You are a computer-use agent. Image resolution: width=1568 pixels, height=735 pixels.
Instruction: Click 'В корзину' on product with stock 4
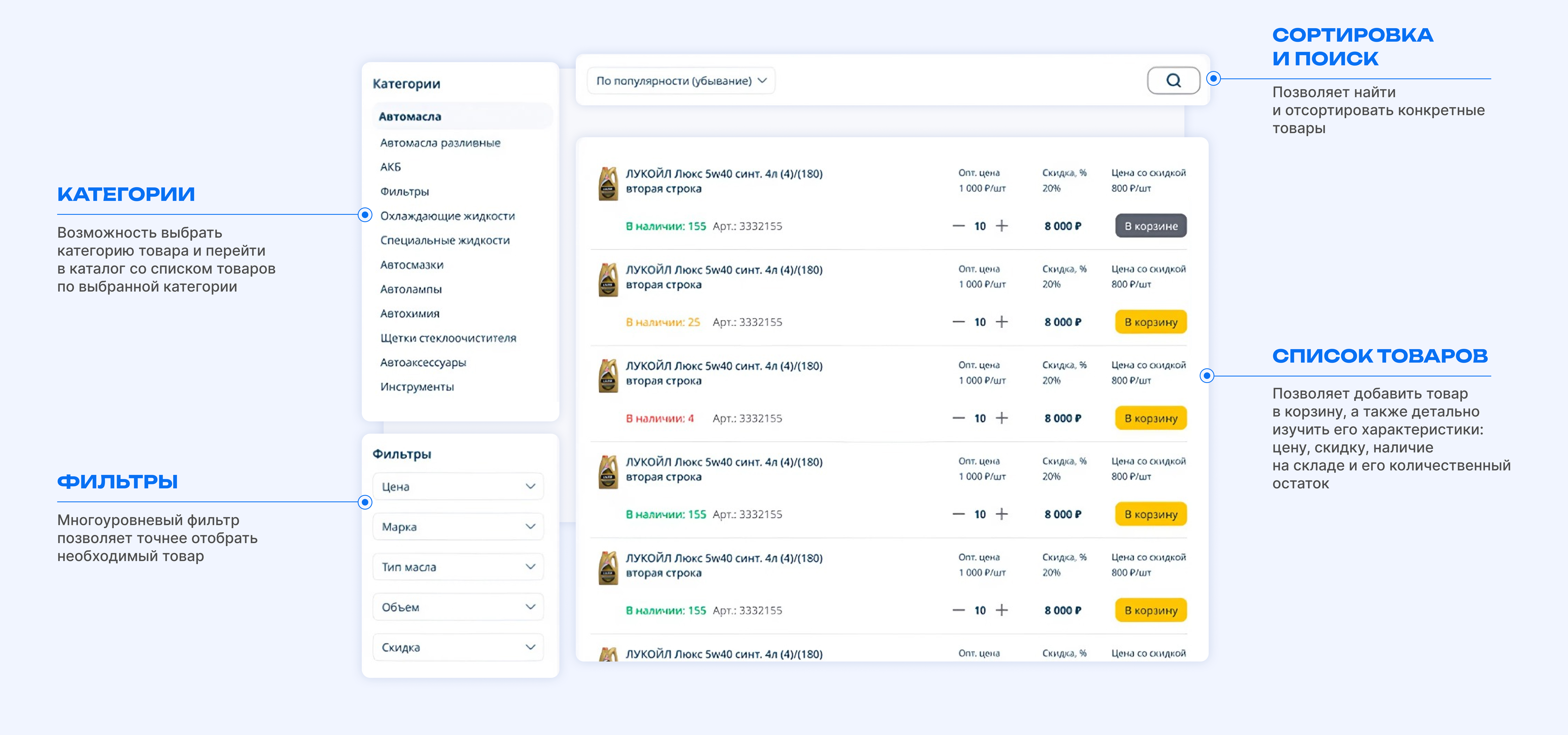click(1150, 418)
